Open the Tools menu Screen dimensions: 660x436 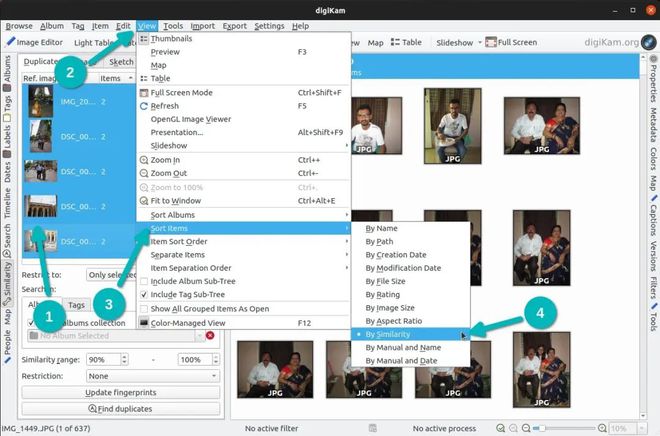[173, 26]
